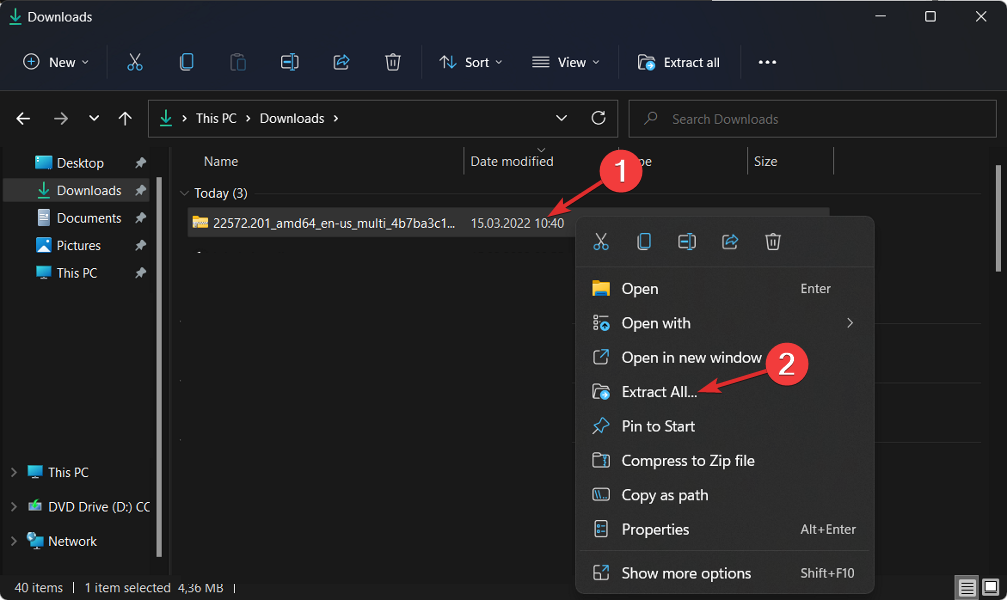
Task: Click the Refresh icon beside the address bar
Action: [x=599, y=118]
